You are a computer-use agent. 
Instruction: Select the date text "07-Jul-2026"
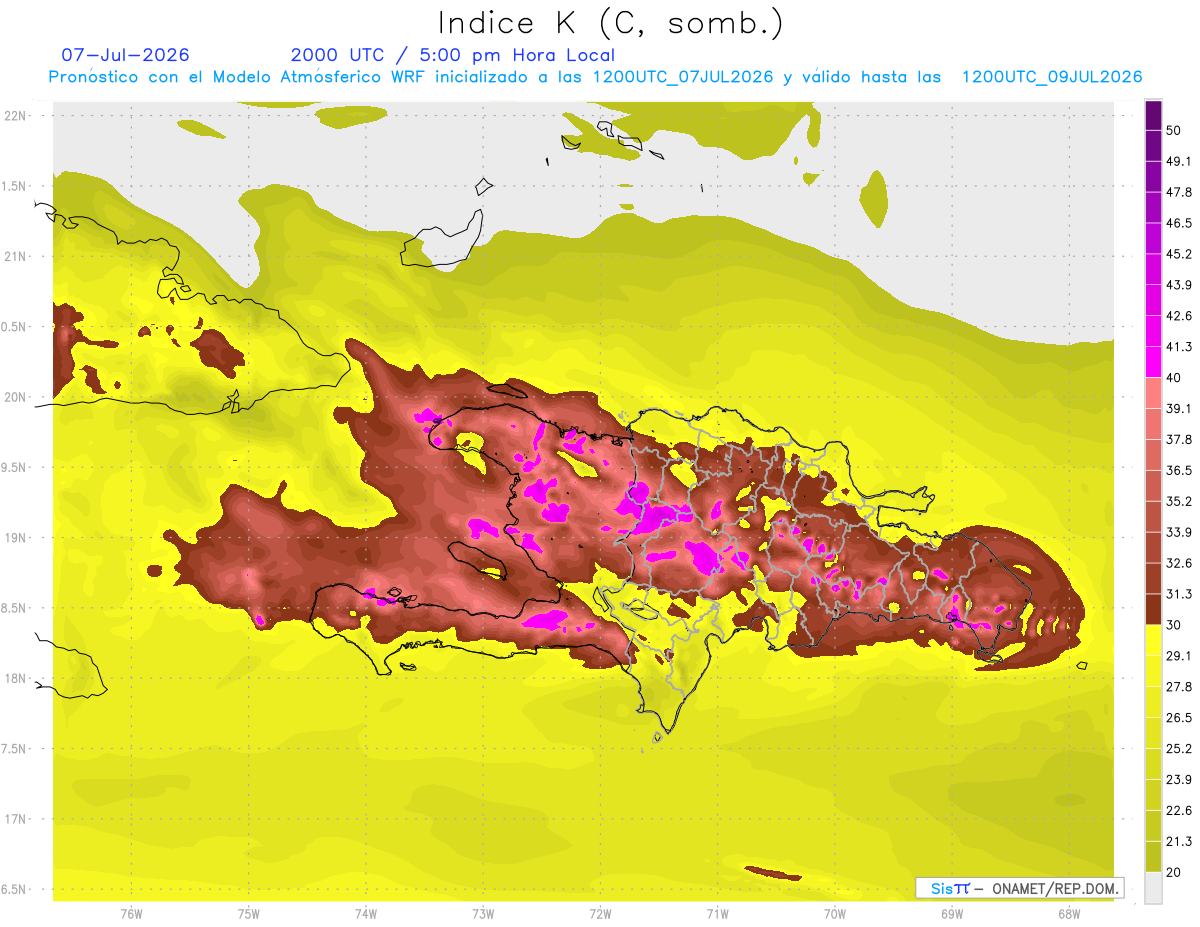pyautogui.click(x=125, y=55)
